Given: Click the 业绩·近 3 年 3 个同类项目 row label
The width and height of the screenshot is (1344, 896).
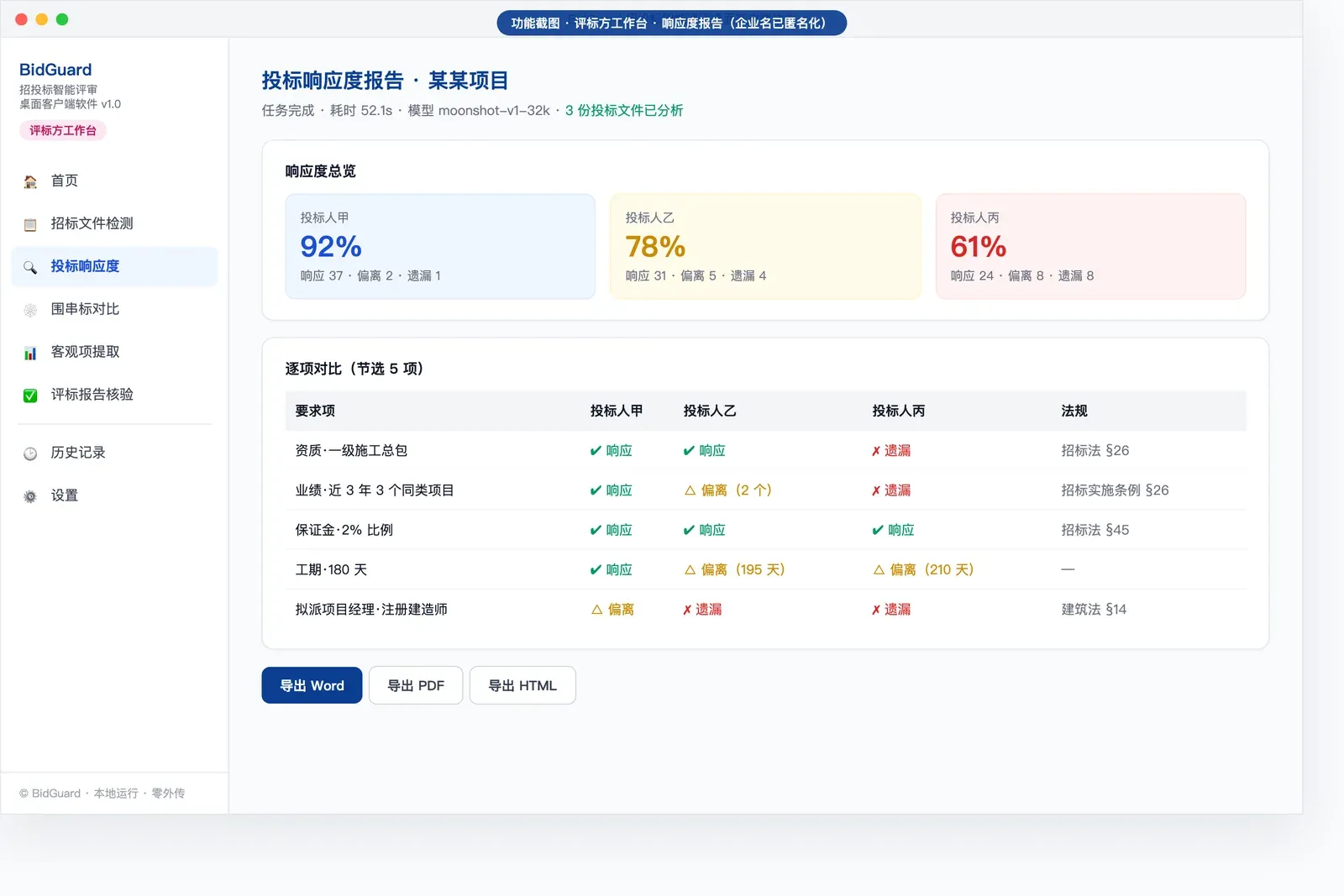Looking at the screenshot, I should pyautogui.click(x=375, y=490).
